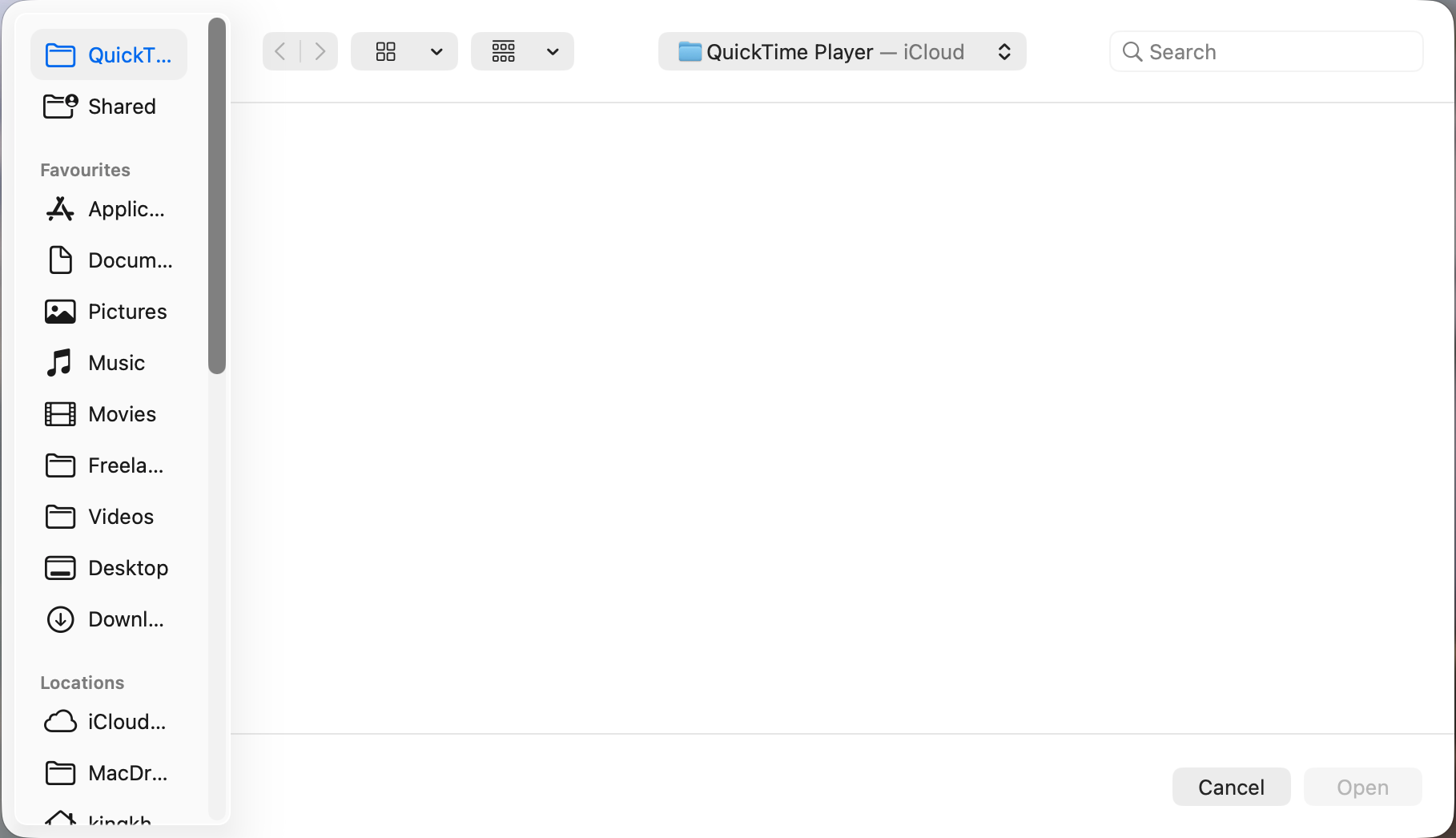The height and width of the screenshot is (838, 1456).
Task: Expand the grouping options dropdown arrow
Action: coord(553,52)
